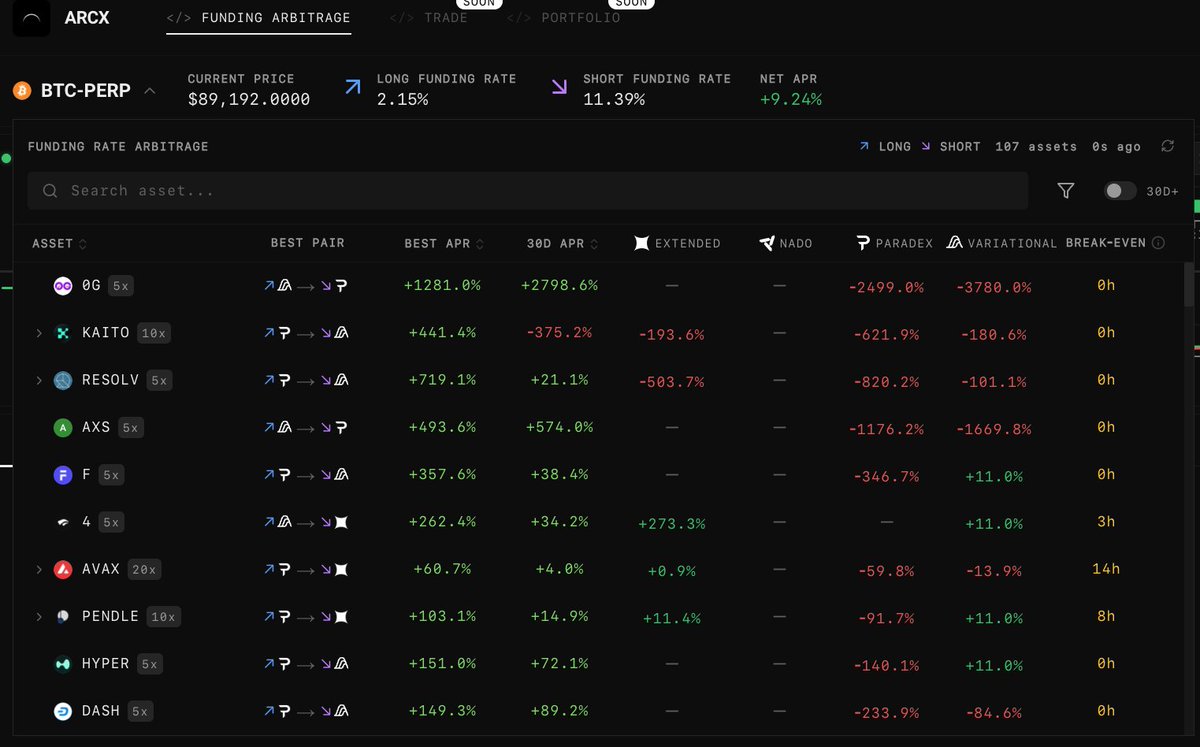Sort by the BEST APR column
The image size is (1200, 747).
444,243
